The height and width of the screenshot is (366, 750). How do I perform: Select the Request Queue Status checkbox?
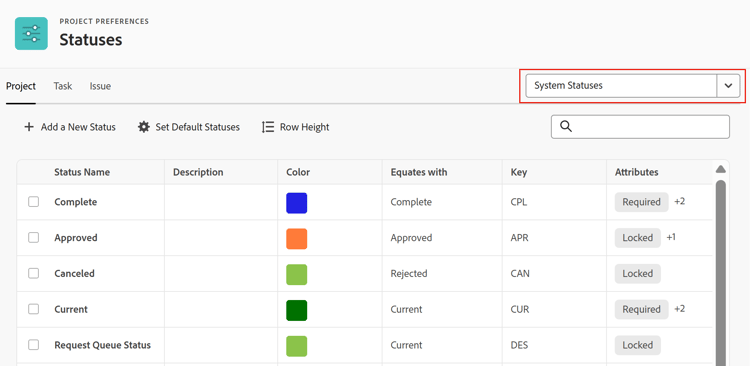pyautogui.click(x=33, y=345)
